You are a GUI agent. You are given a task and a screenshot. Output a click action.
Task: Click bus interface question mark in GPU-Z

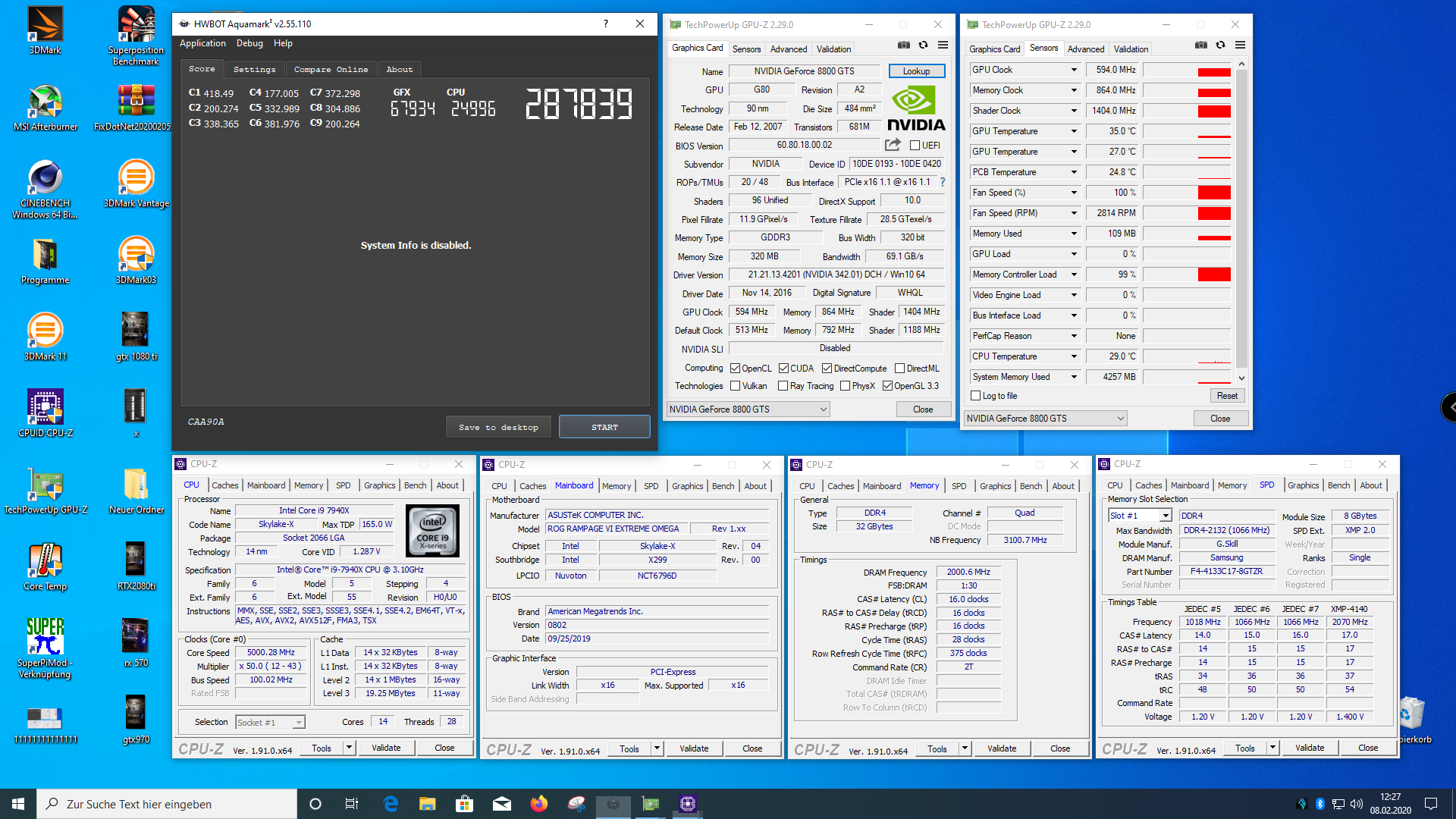point(943,182)
